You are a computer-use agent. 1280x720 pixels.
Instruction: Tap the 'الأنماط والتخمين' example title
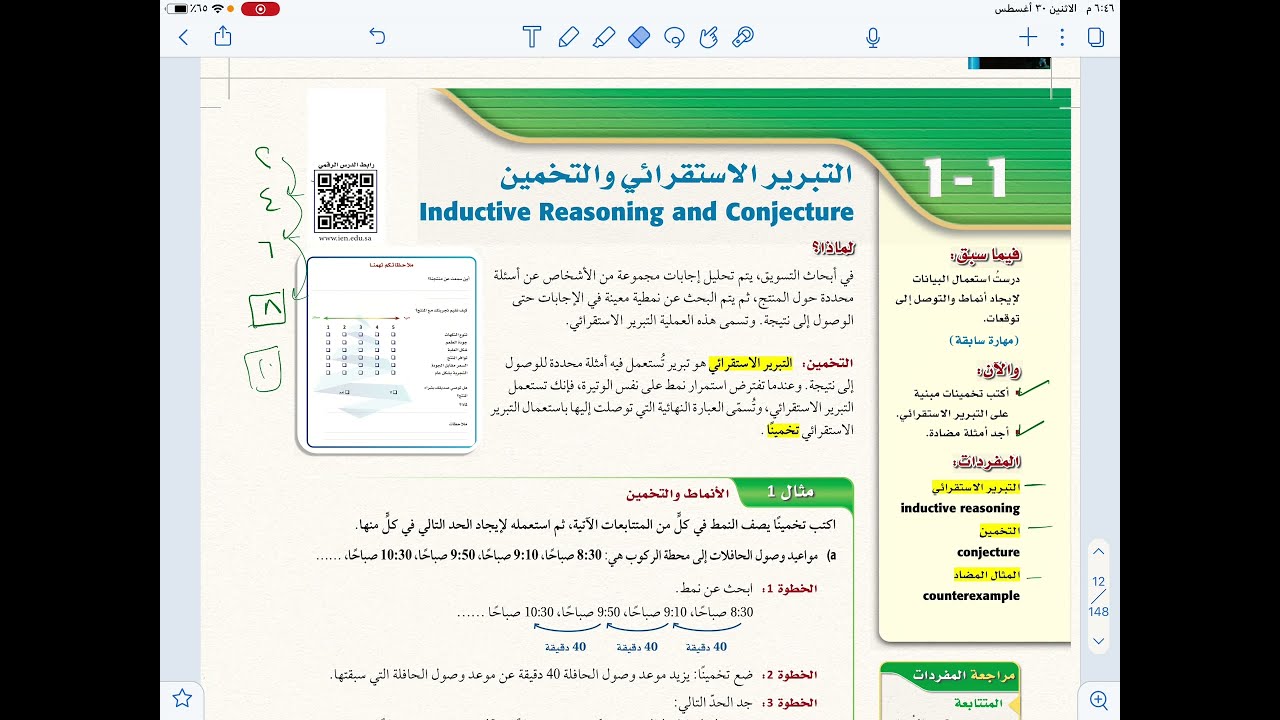[x=676, y=494]
